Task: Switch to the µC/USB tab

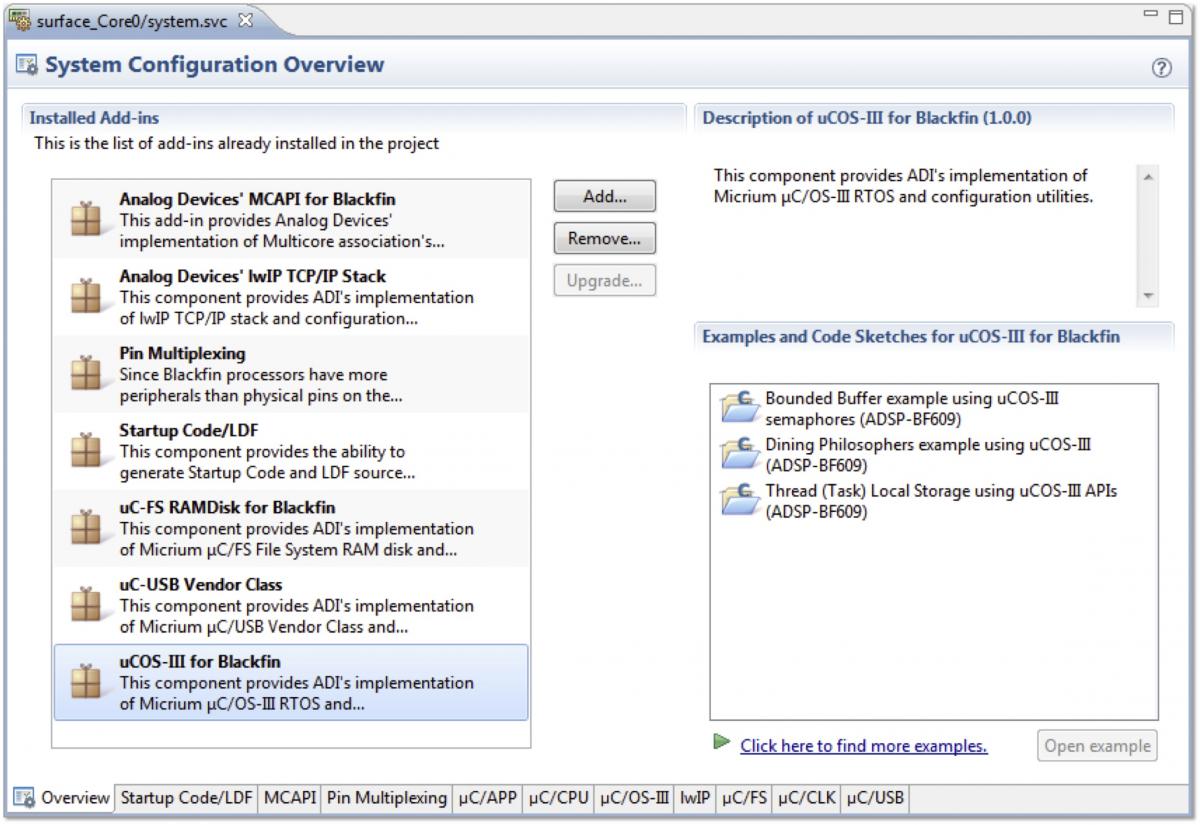Action: (x=875, y=797)
